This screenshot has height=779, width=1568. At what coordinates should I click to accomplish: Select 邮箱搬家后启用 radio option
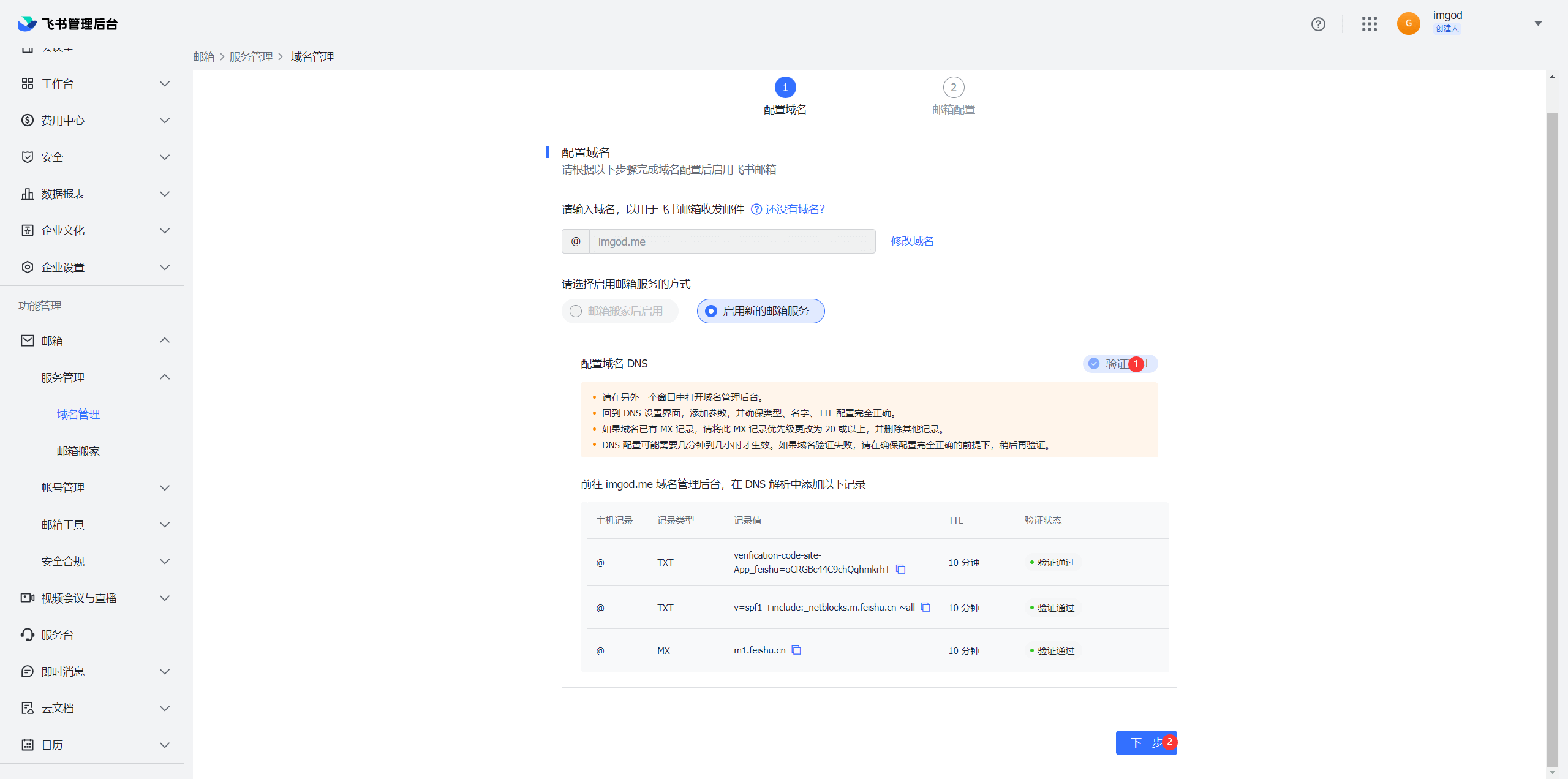point(576,311)
